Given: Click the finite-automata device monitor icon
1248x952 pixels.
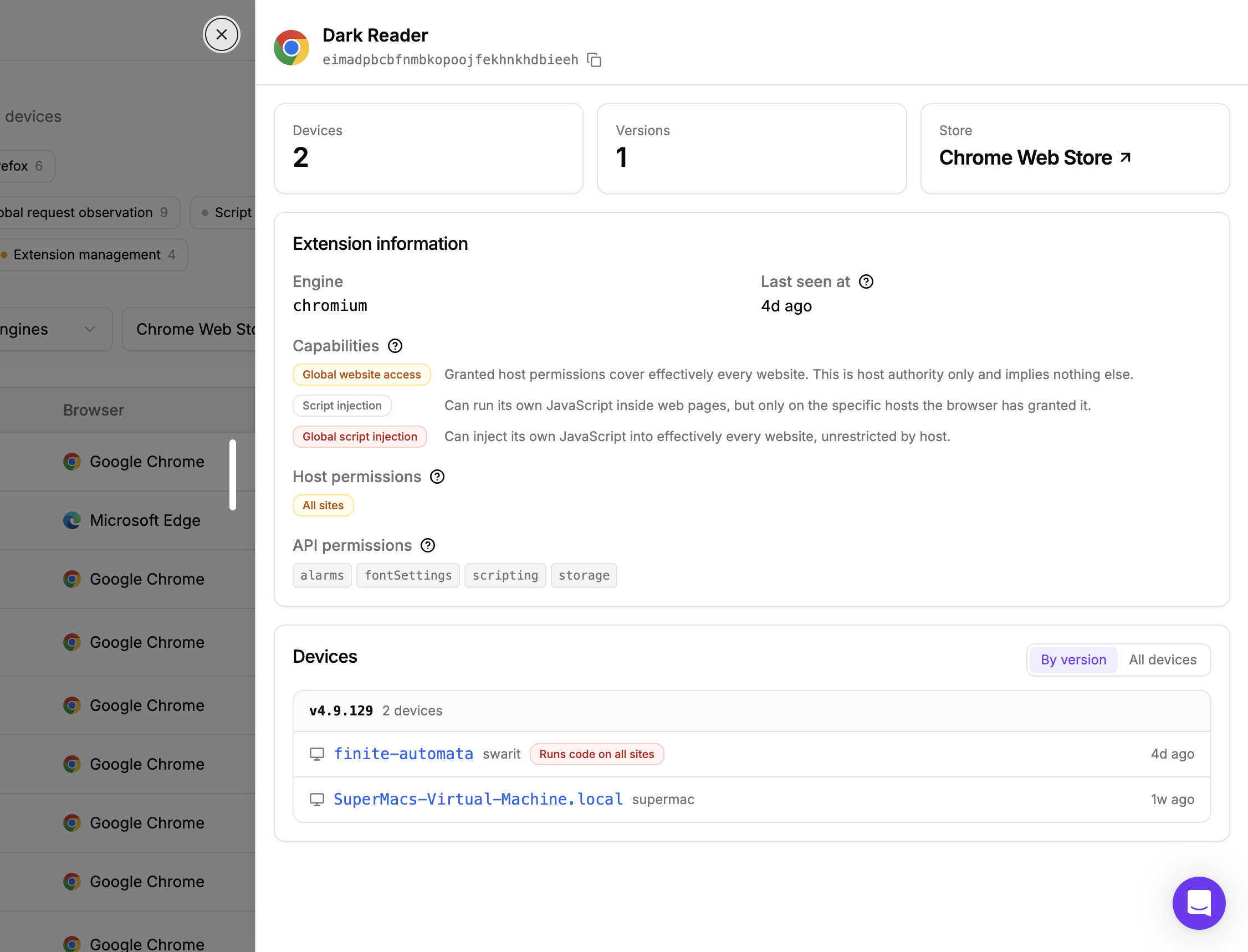Looking at the screenshot, I should (x=317, y=754).
